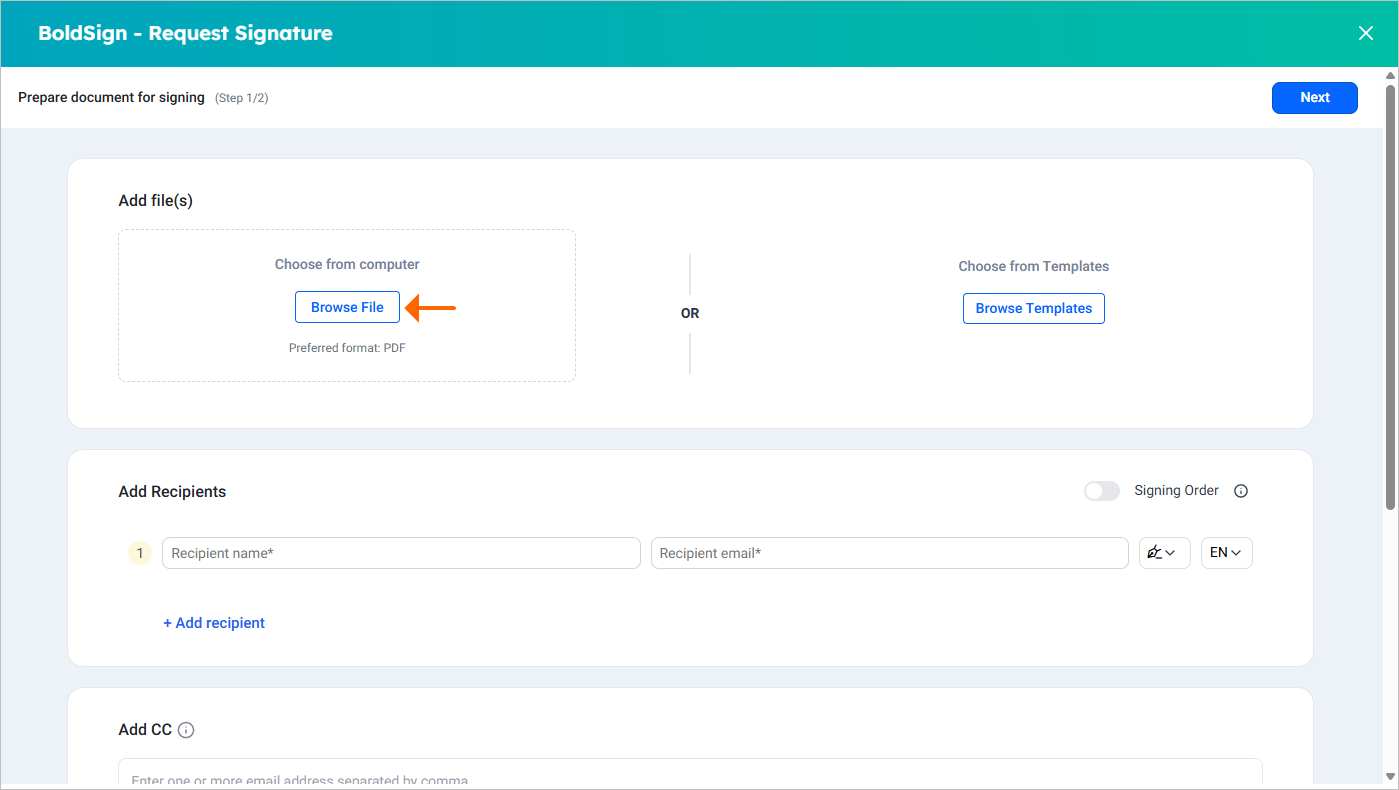Click the + Add recipient link

(x=214, y=623)
